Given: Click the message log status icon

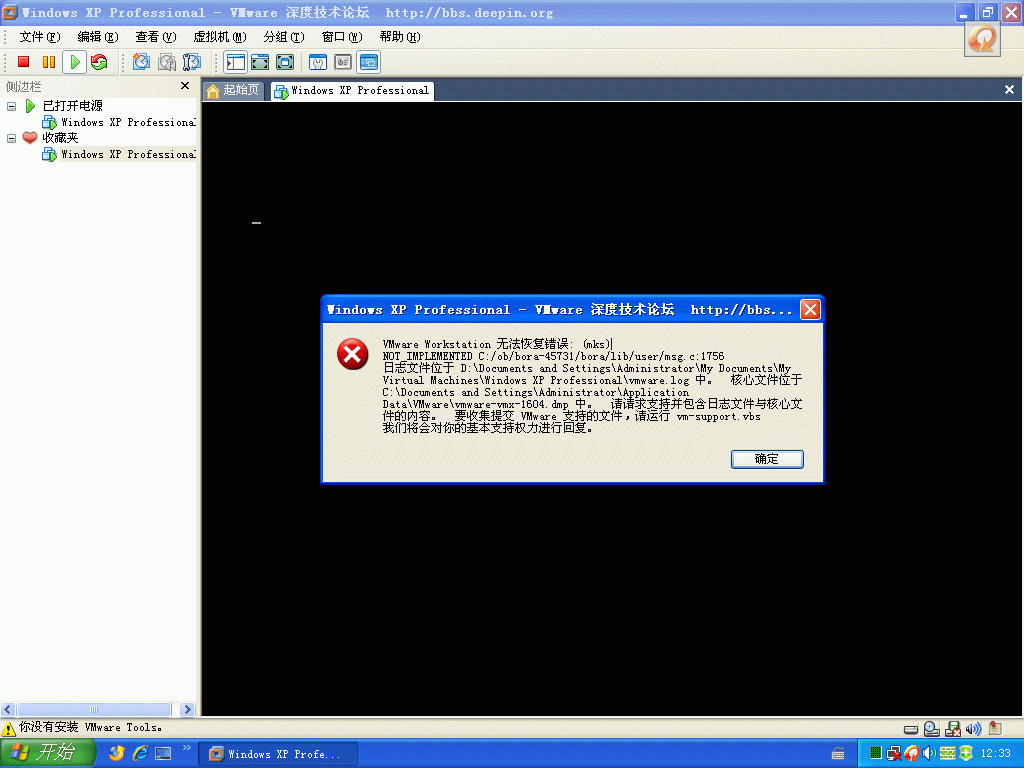Looking at the screenshot, I should click(995, 728).
